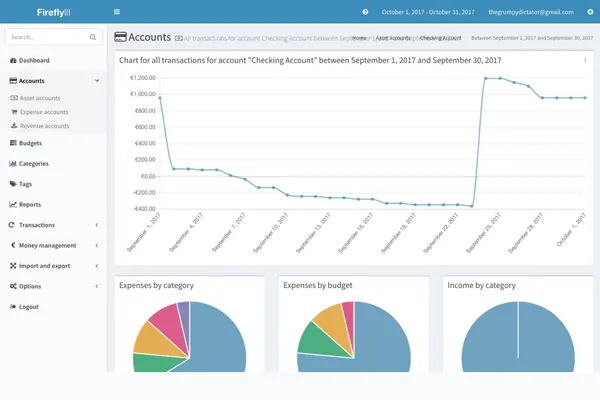Click the search magnifier icon

[93, 37]
